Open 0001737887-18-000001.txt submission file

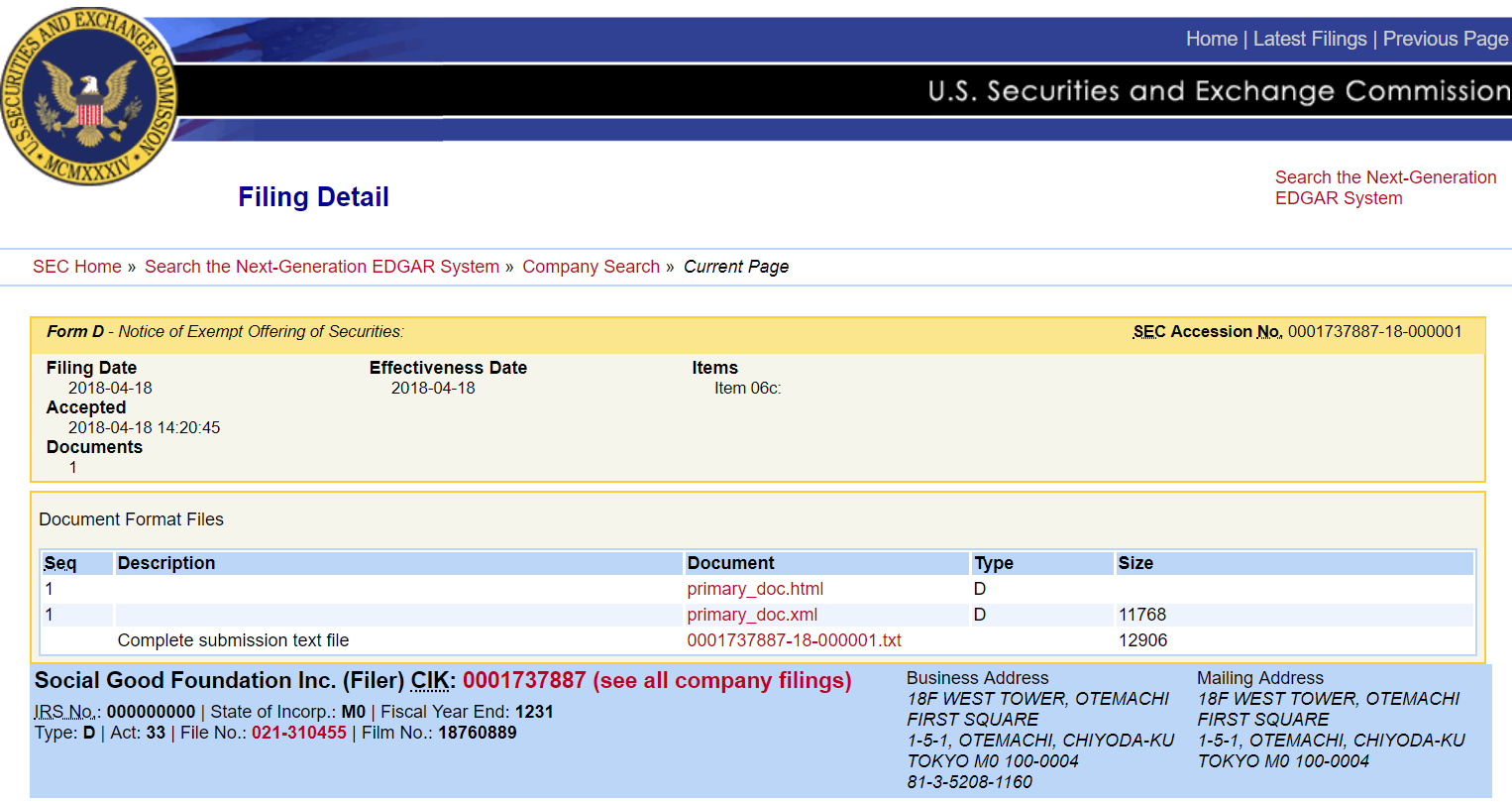794,640
